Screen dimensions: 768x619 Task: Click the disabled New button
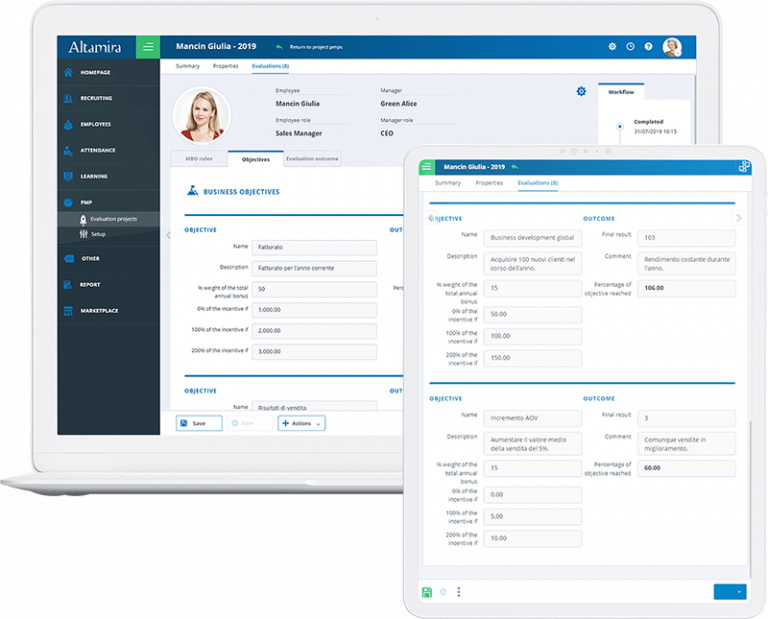[x=250, y=423]
